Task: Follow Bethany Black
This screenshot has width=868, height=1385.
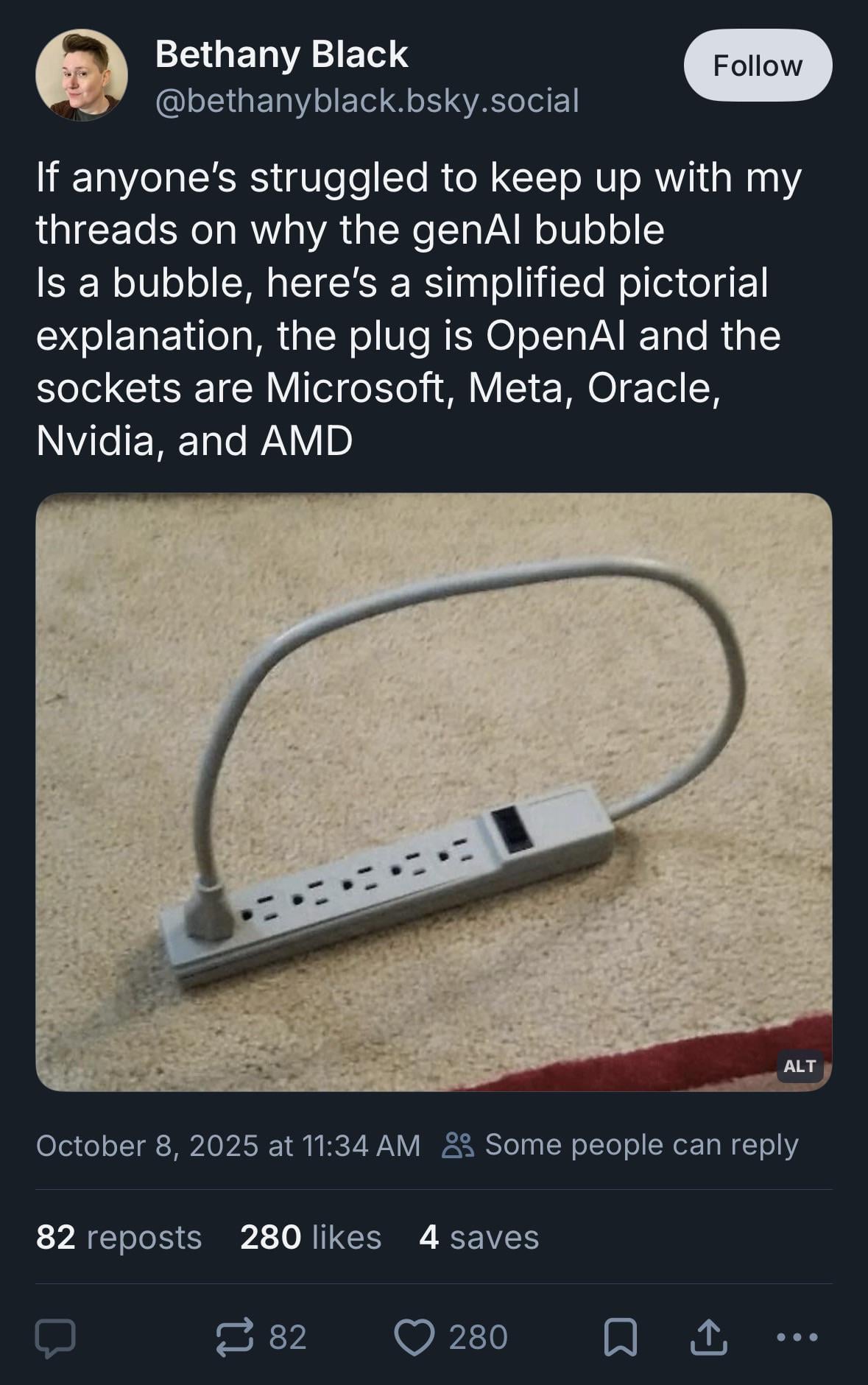Action: [758, 66]
